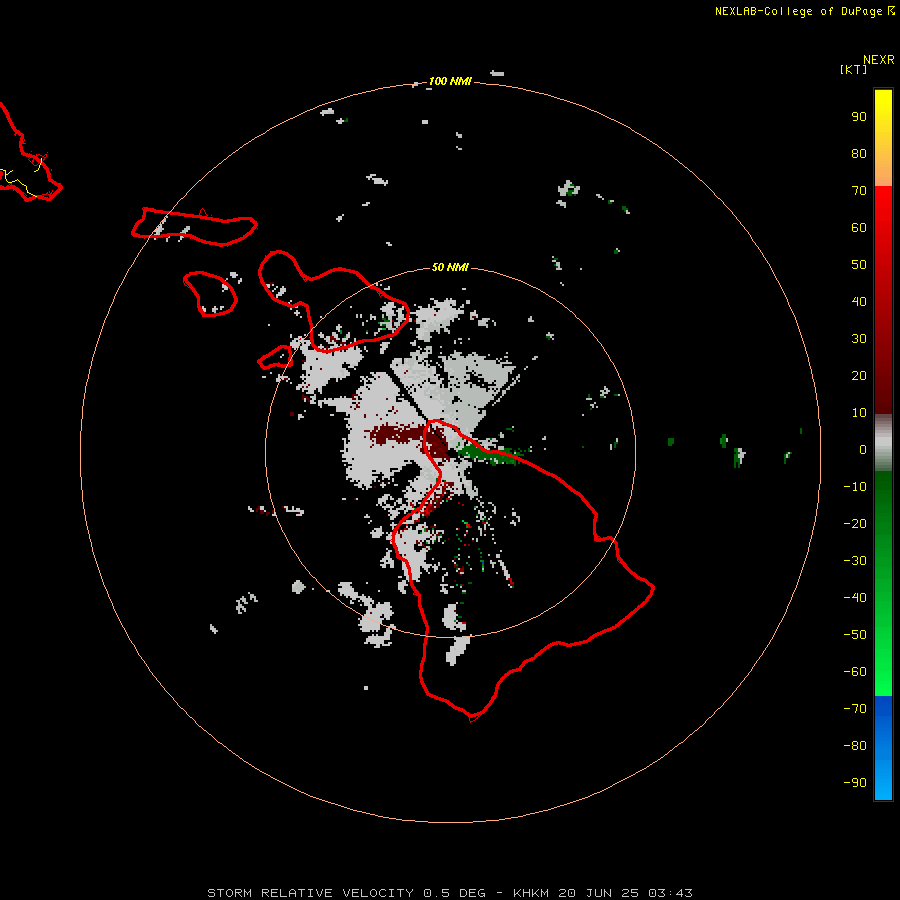
Task: Select the positive 90 value on the velocity scale
Action: [859, 117]
